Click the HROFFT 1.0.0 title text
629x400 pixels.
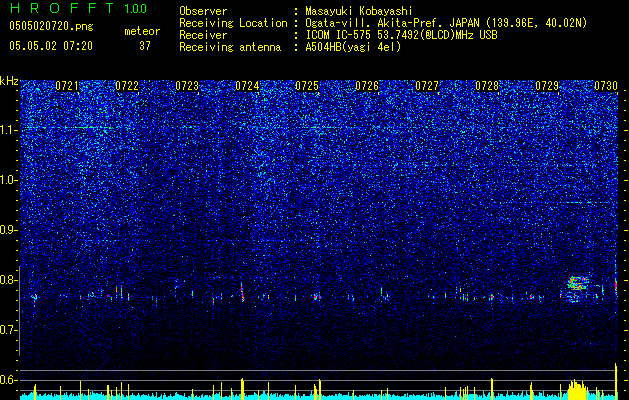pos(78,8)
